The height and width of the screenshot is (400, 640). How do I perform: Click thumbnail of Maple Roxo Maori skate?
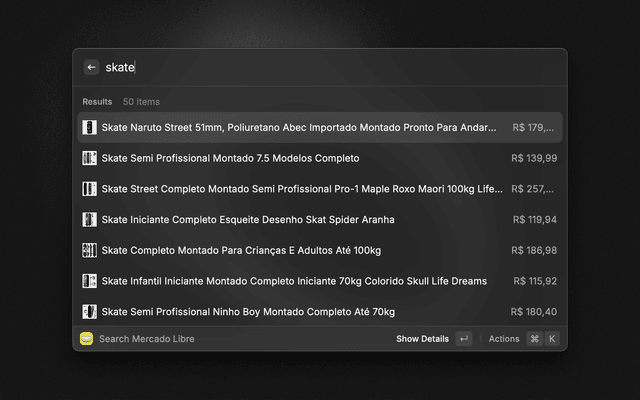tap(89, 189)
